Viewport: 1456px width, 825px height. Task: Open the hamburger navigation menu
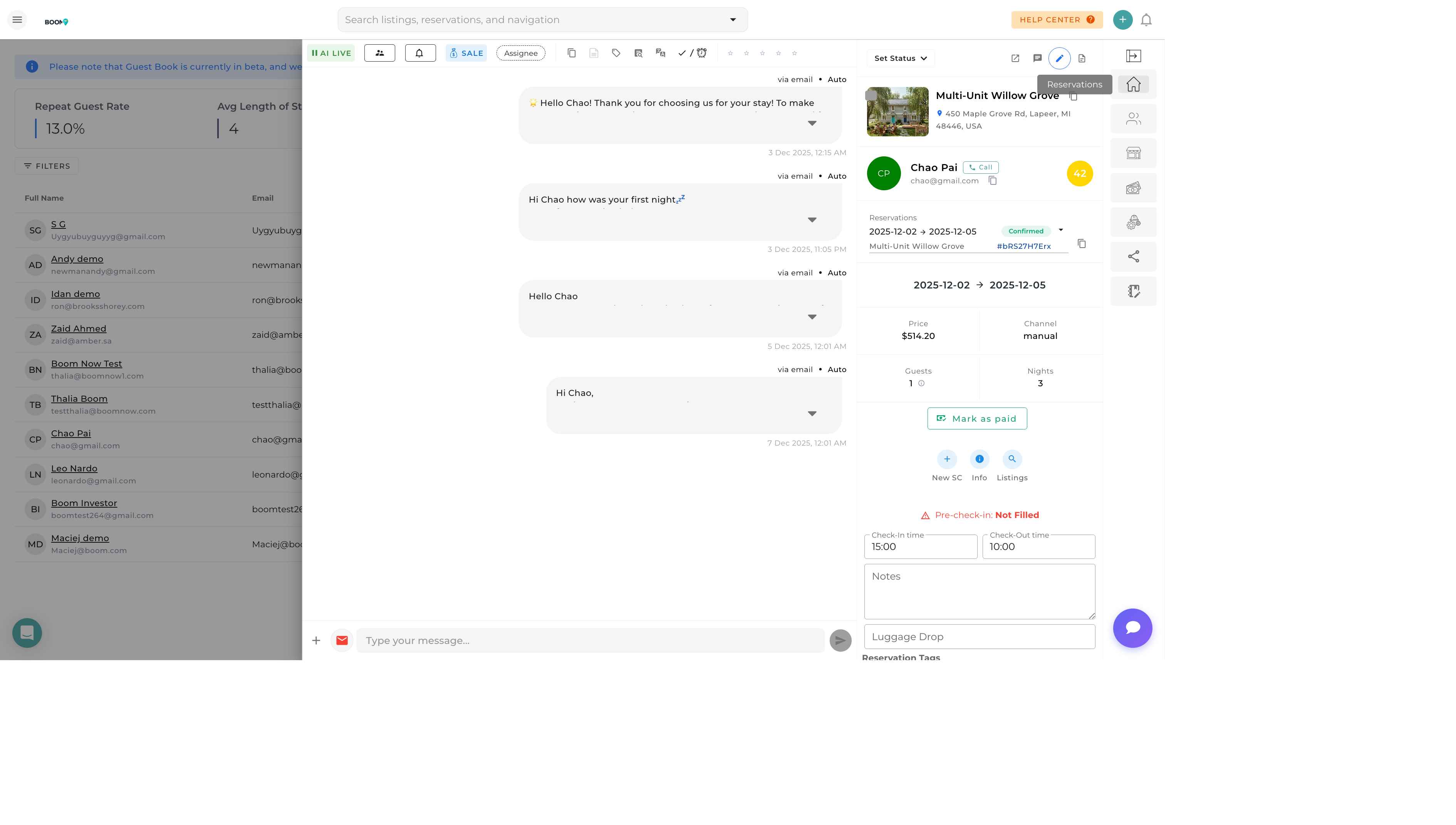tap(17, 19)
